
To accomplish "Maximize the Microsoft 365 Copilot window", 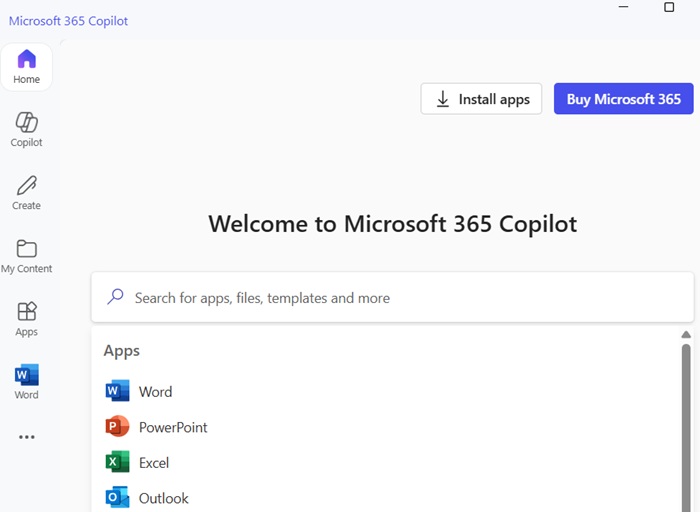I will [669, 7].
